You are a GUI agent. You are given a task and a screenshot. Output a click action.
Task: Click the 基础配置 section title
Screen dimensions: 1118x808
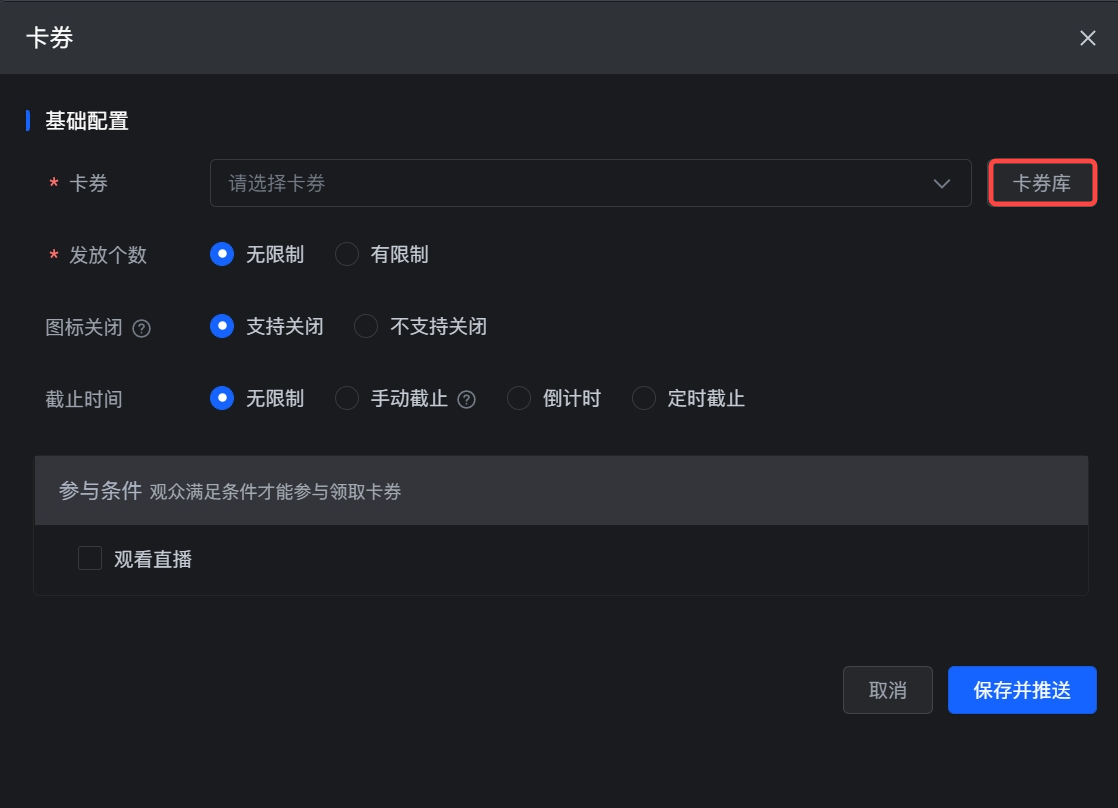click(87, 122)
